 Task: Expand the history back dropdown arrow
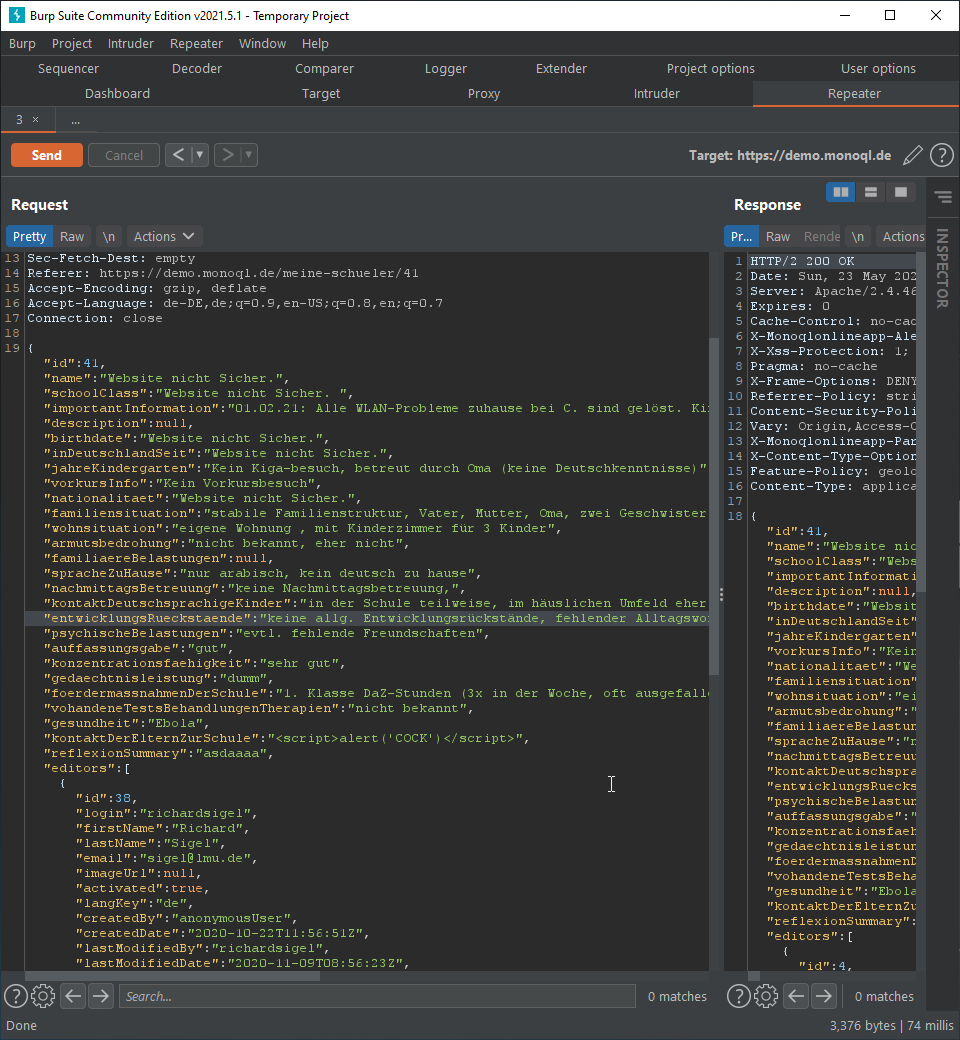[200, 155]
